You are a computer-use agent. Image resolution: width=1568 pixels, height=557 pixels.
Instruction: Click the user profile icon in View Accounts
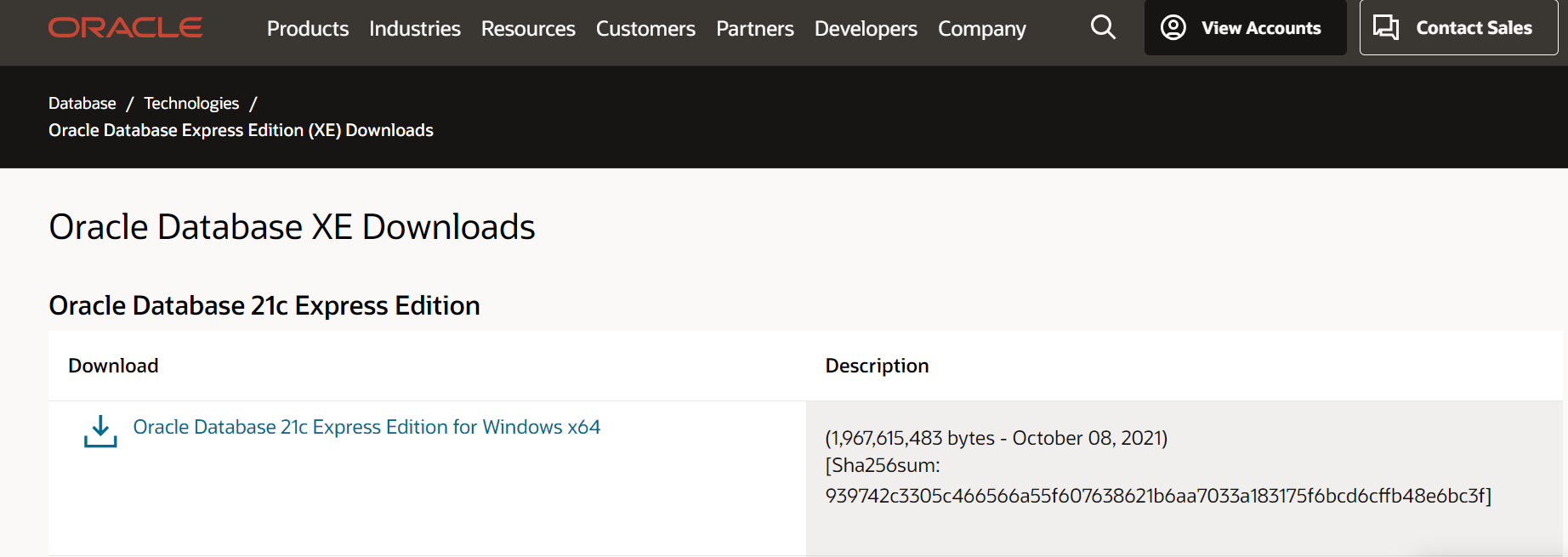click(1173, 27)
